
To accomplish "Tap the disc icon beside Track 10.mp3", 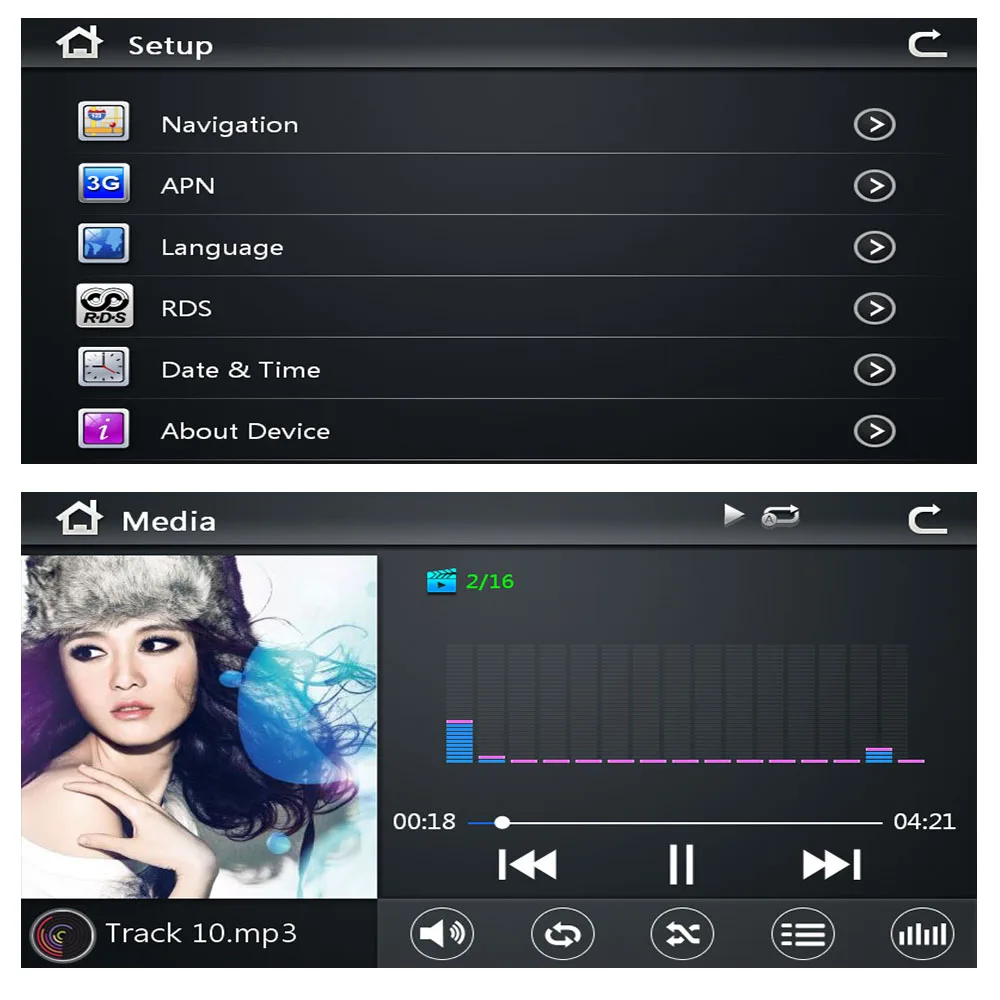I will coord(62,935).
